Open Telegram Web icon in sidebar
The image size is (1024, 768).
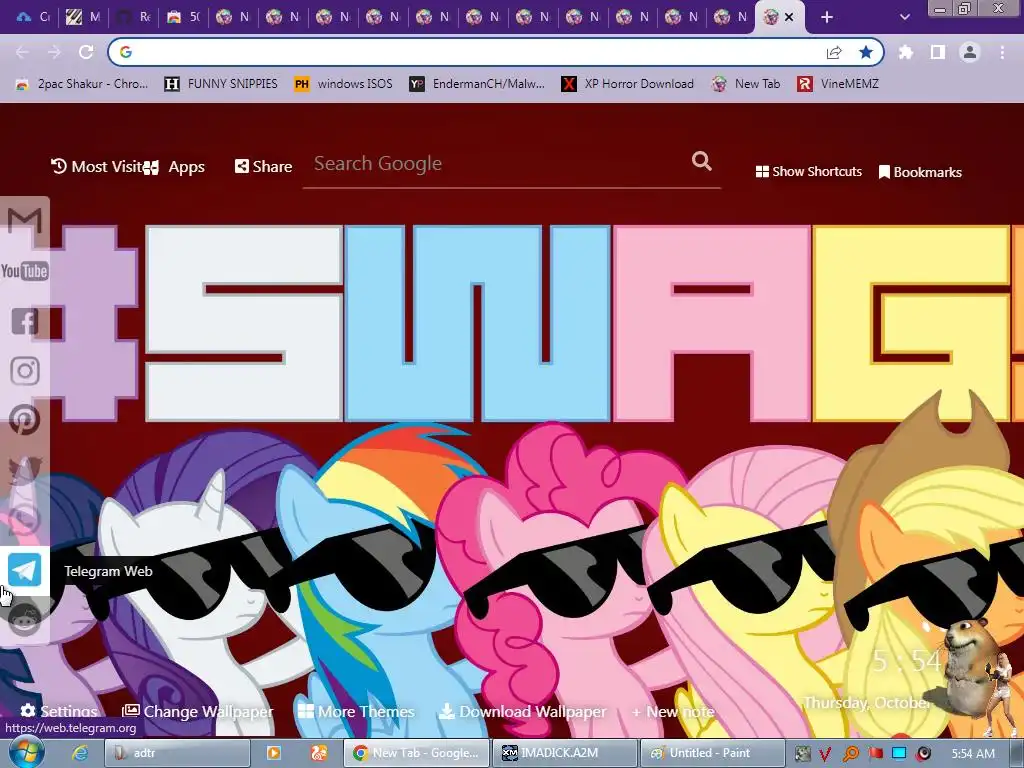click(x=25, y=569)
